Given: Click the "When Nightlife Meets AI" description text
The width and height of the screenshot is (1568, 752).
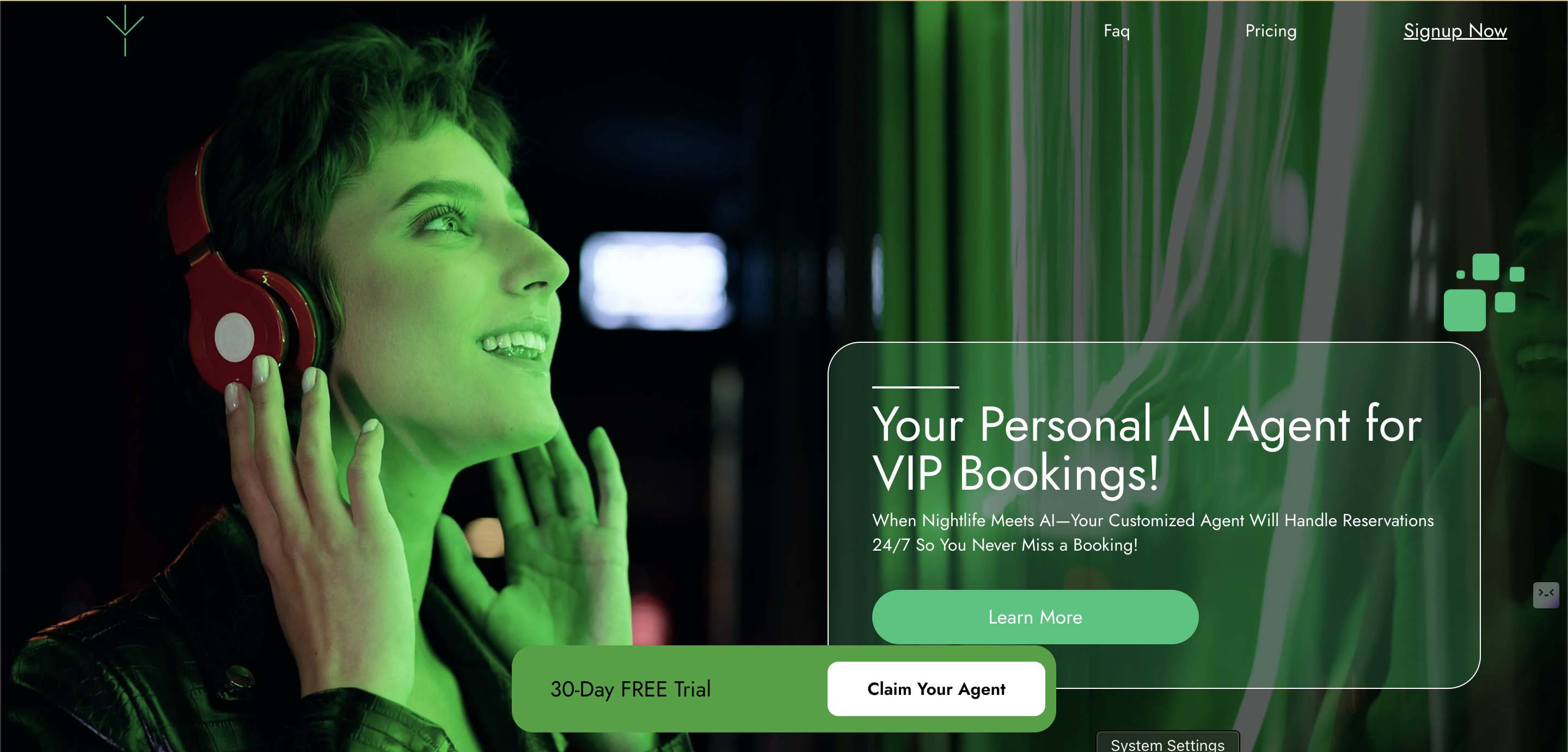Looking at the screenshot, I should 1153,532.
